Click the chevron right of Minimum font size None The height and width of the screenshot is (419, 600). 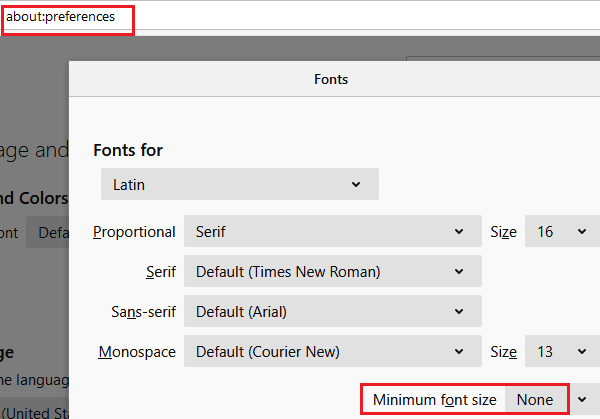point(583,399)
